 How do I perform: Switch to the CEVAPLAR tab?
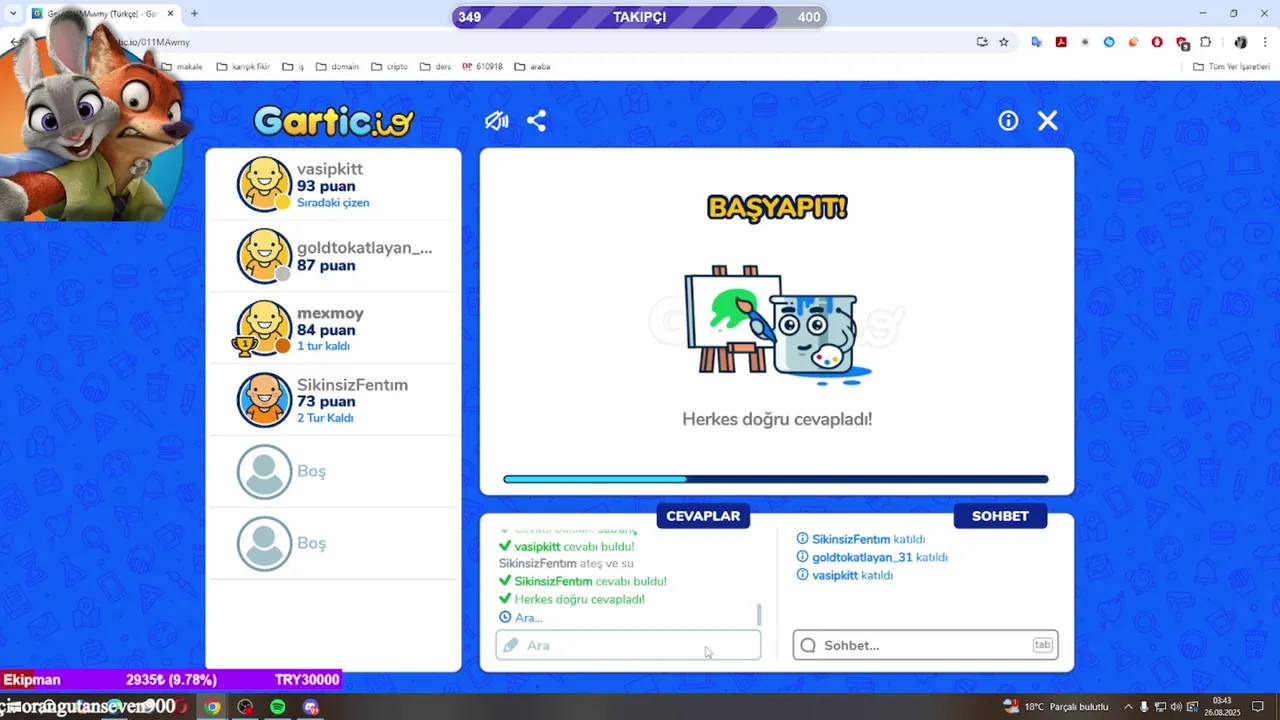point(703,516)
